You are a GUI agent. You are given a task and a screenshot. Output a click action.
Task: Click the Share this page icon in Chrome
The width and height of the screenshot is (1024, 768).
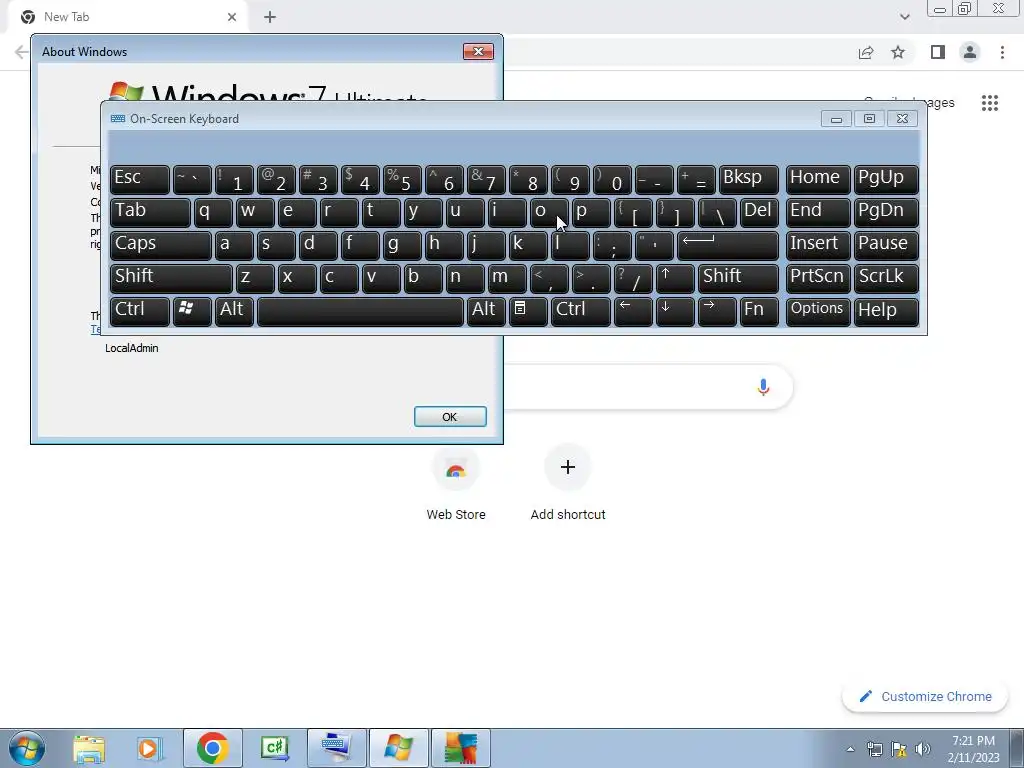point(866,52)
